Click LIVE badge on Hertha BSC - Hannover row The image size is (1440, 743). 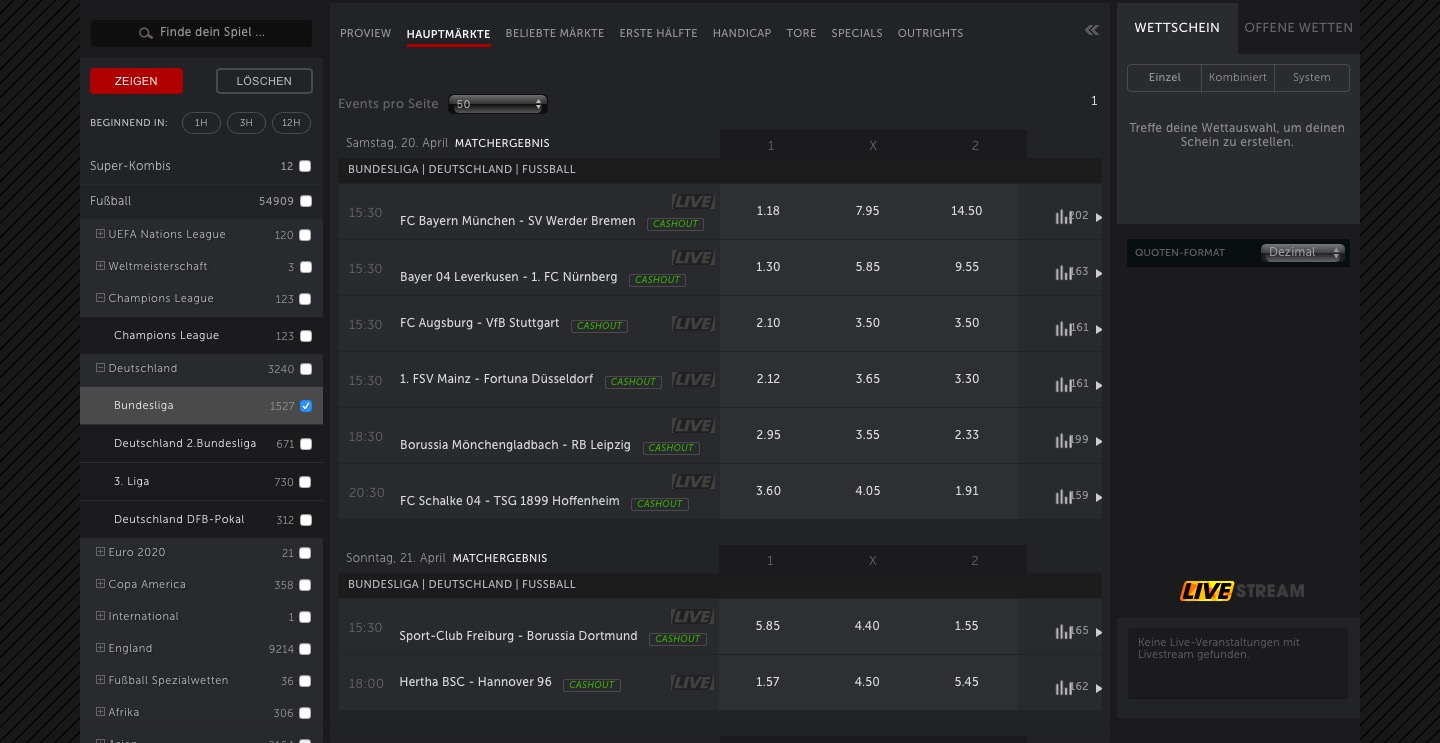pyautogui.click(x=693, y=682)
